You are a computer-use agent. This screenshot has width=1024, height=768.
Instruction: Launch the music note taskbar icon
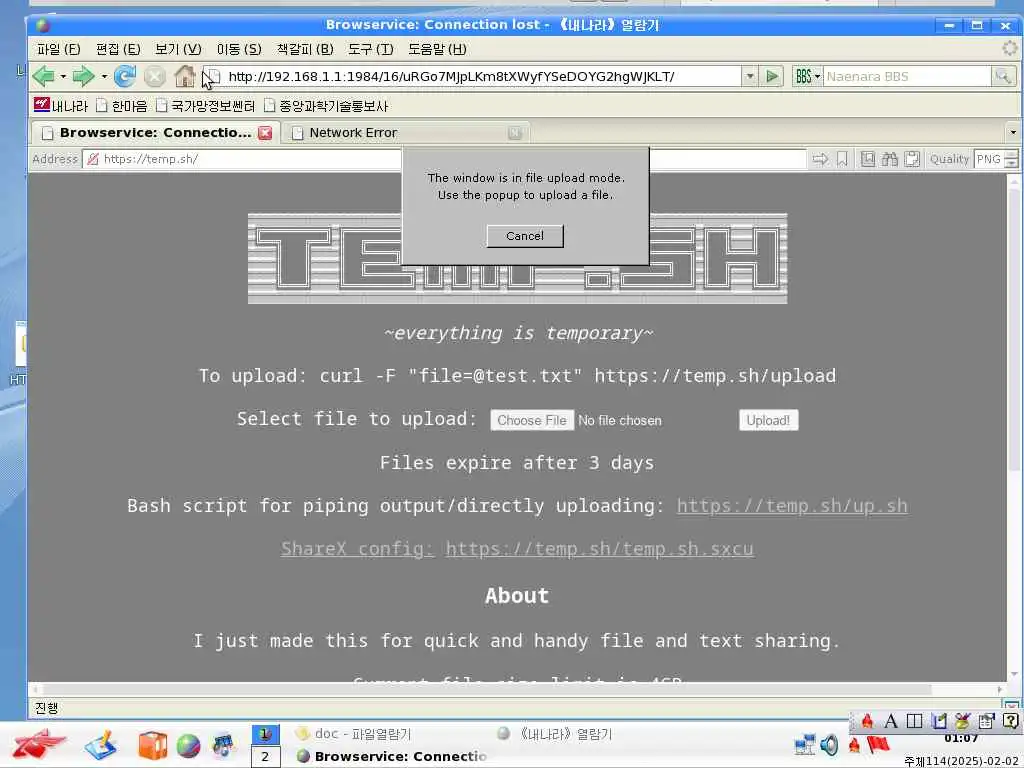[223, 745]
